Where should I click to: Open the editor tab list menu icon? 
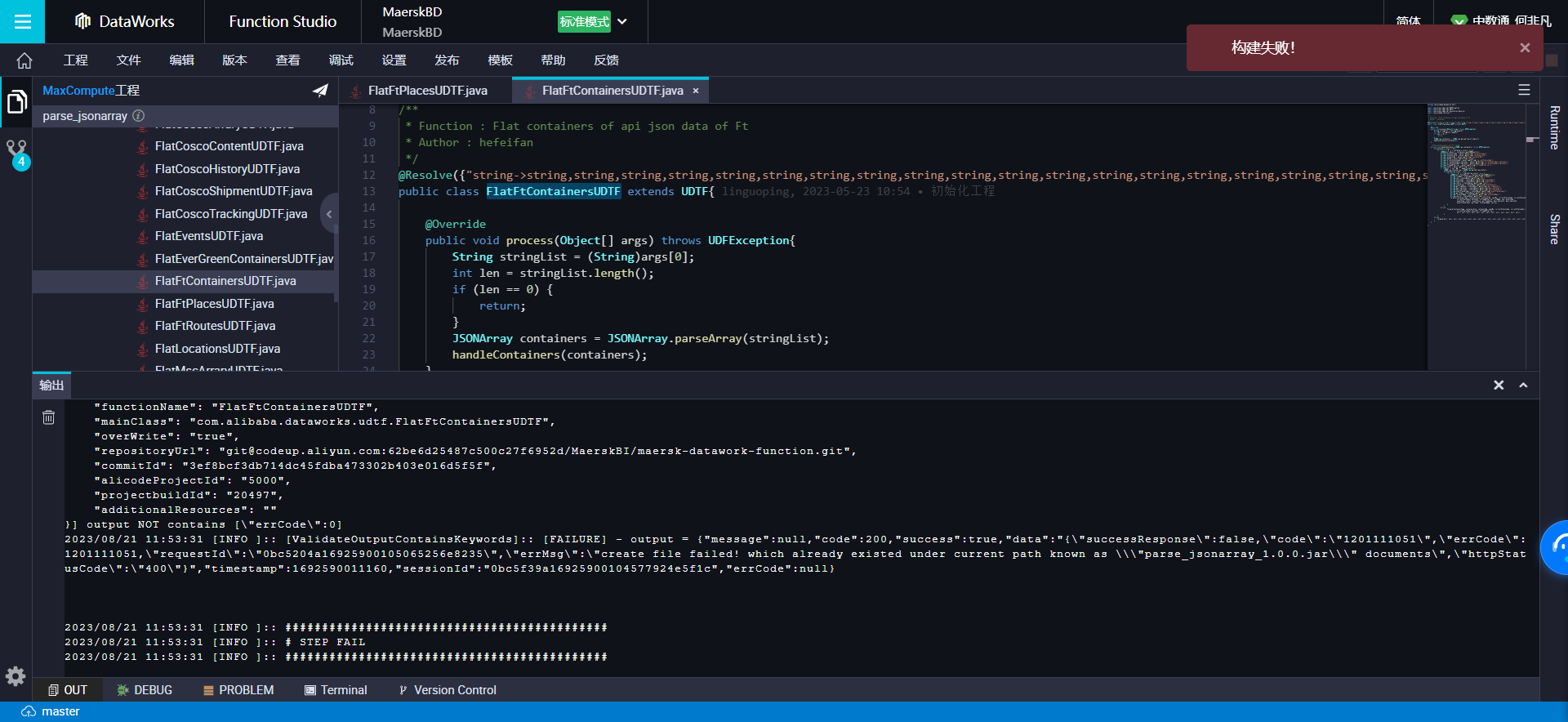[x=1524, y=90]
